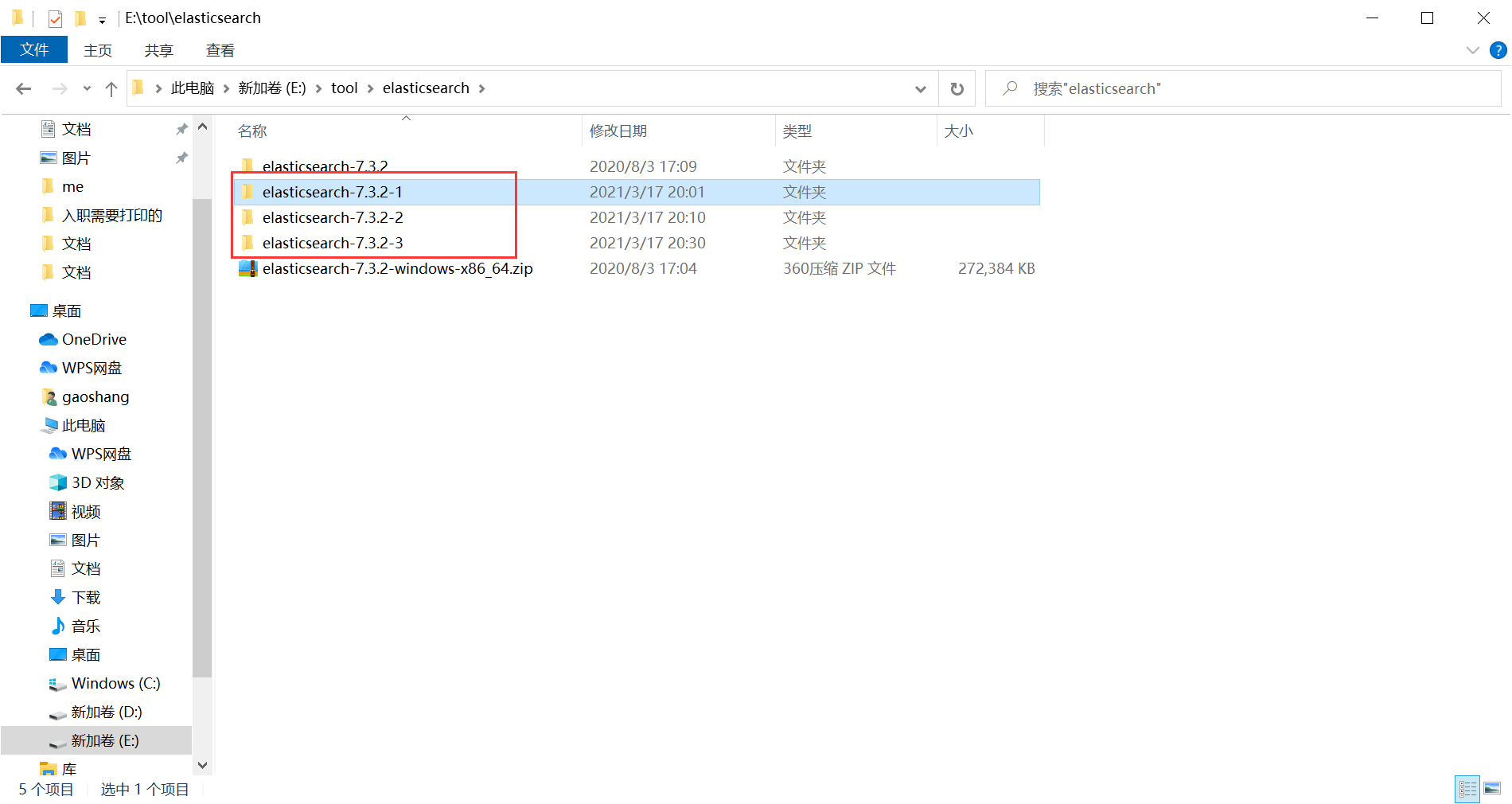
Task: Go up one folder level
Action: [x=111, y=88]
